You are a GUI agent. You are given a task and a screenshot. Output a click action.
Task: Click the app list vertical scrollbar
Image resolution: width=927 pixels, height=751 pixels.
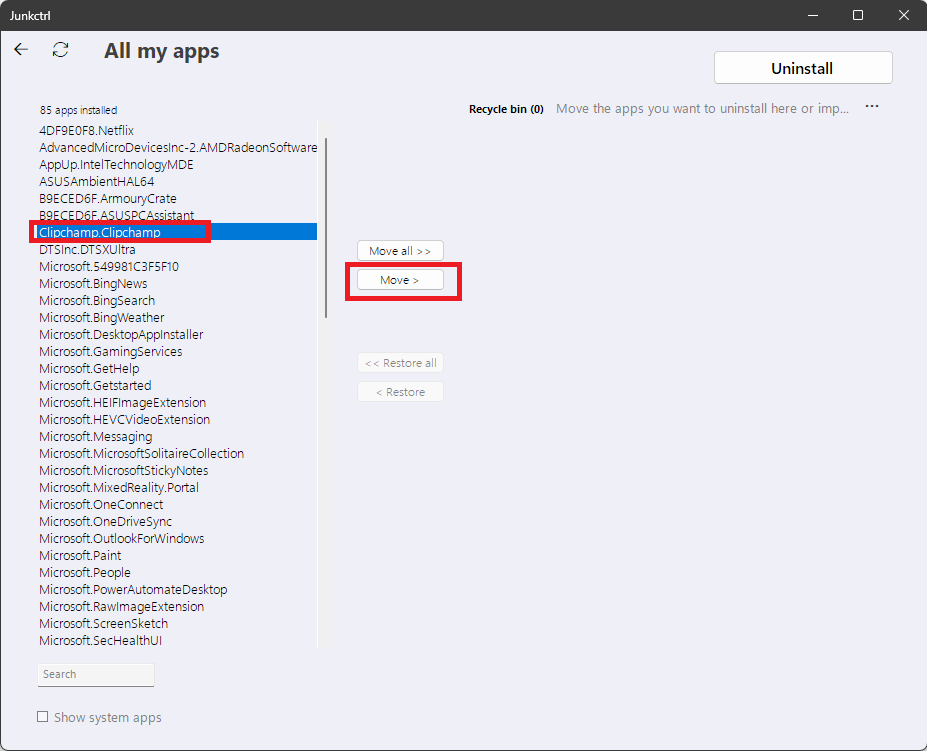click(x=325, y=230)
